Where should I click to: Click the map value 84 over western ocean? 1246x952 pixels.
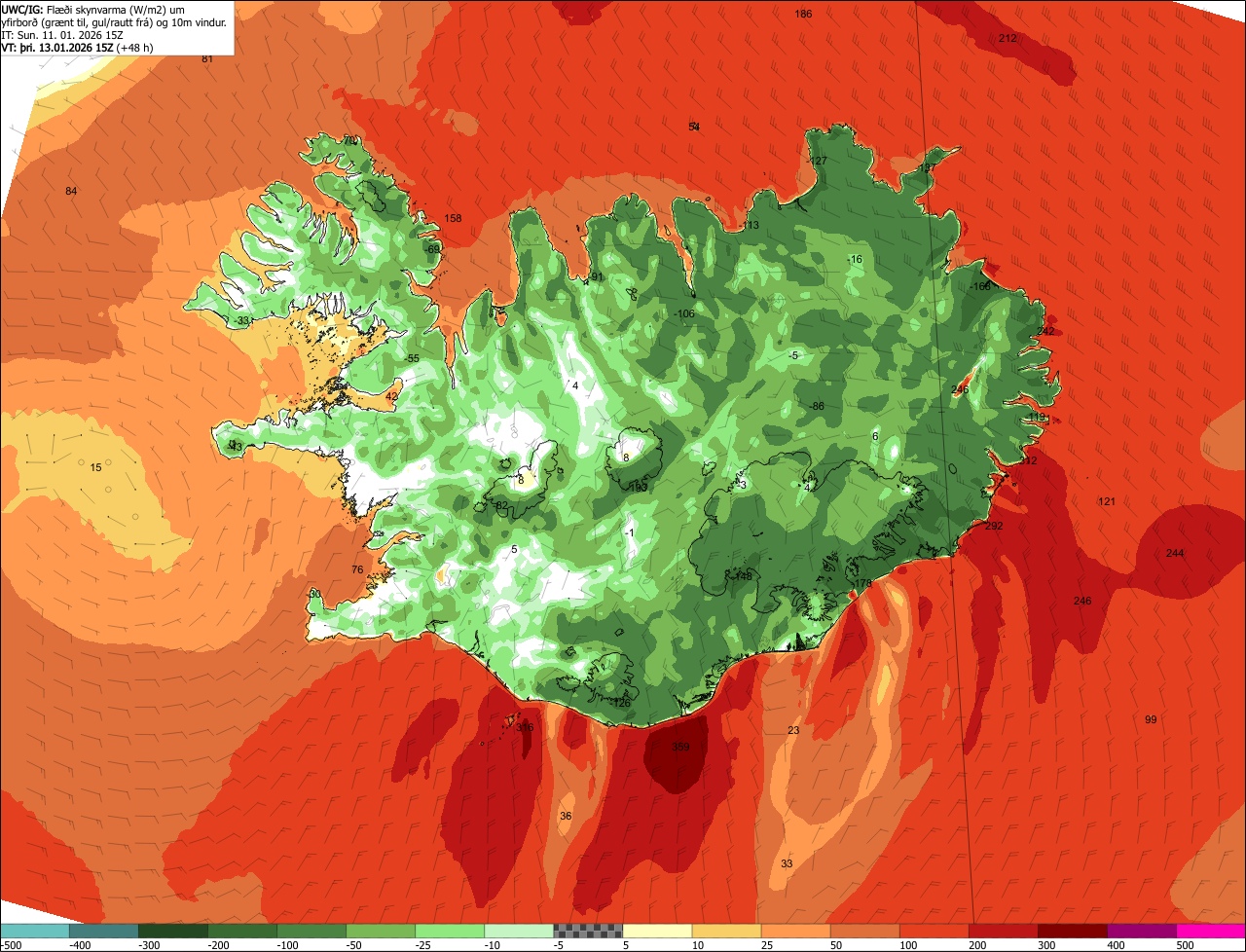click(71, 191)
